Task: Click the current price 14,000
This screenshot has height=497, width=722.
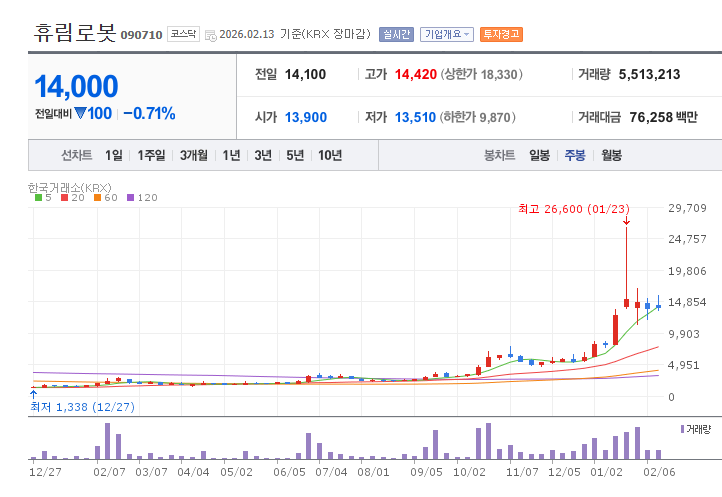Action: [76, 87]
